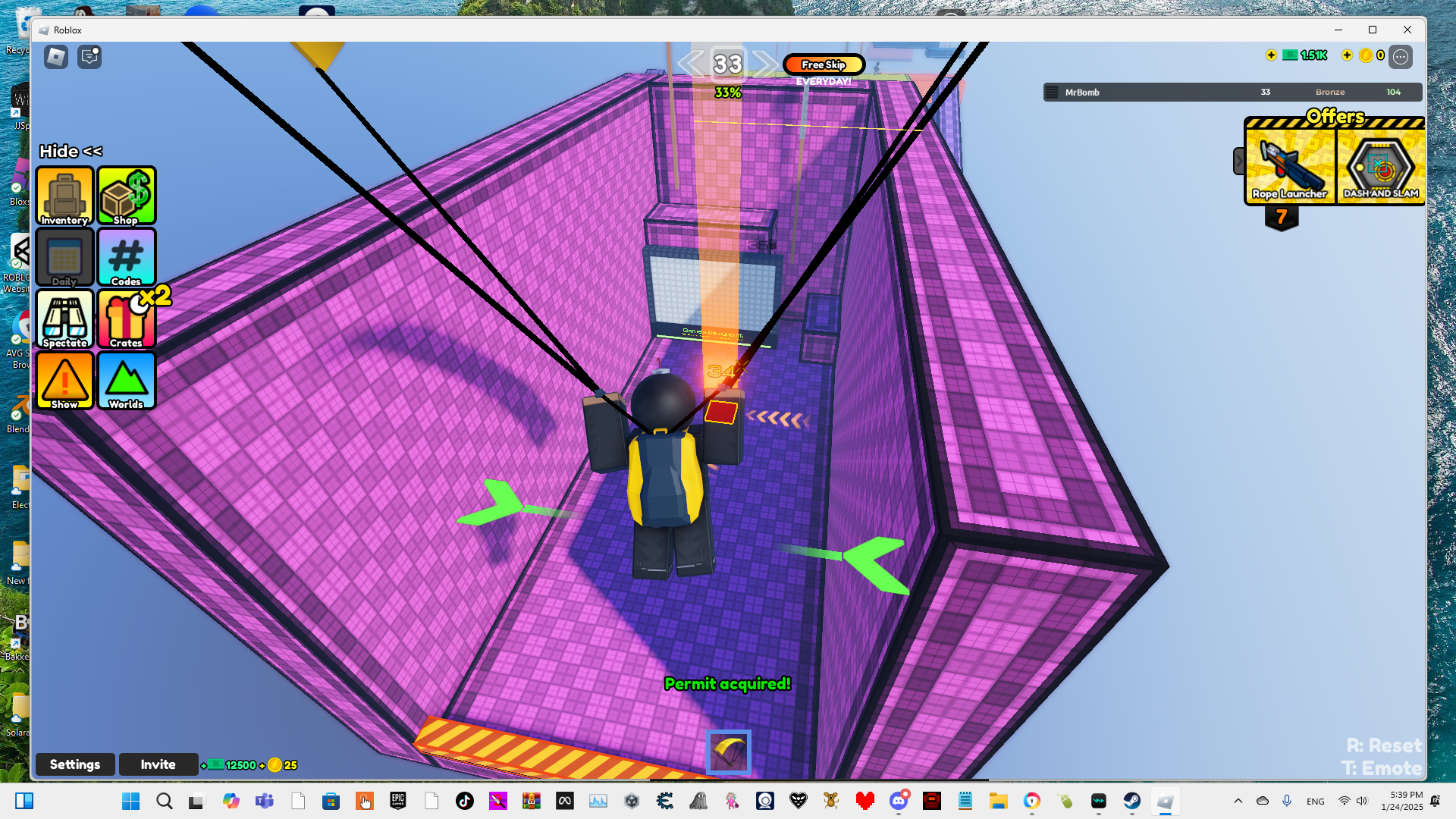Open the Crates gift icon
The width and height of the screenshot is (1456, 819).
pyautogui.click(x=127, y=319)
